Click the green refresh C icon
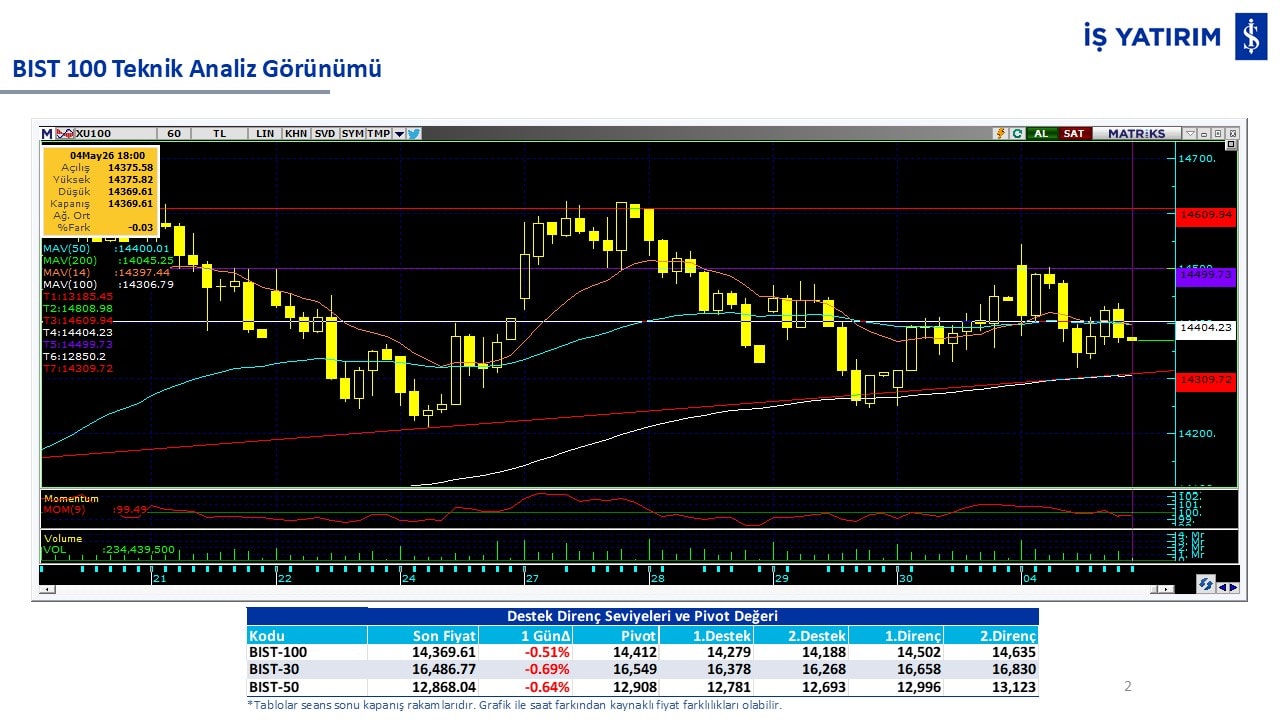Image resolution: width=1280 pixels, height=720 pixels. [1017, 133]
